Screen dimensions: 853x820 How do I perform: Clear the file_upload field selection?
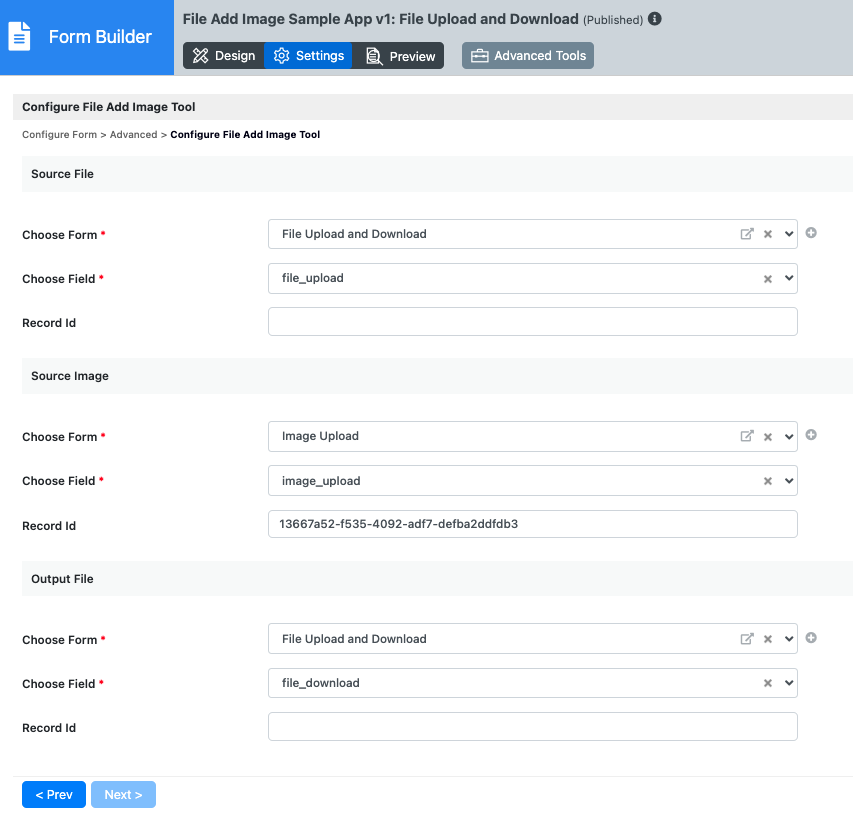768,279
